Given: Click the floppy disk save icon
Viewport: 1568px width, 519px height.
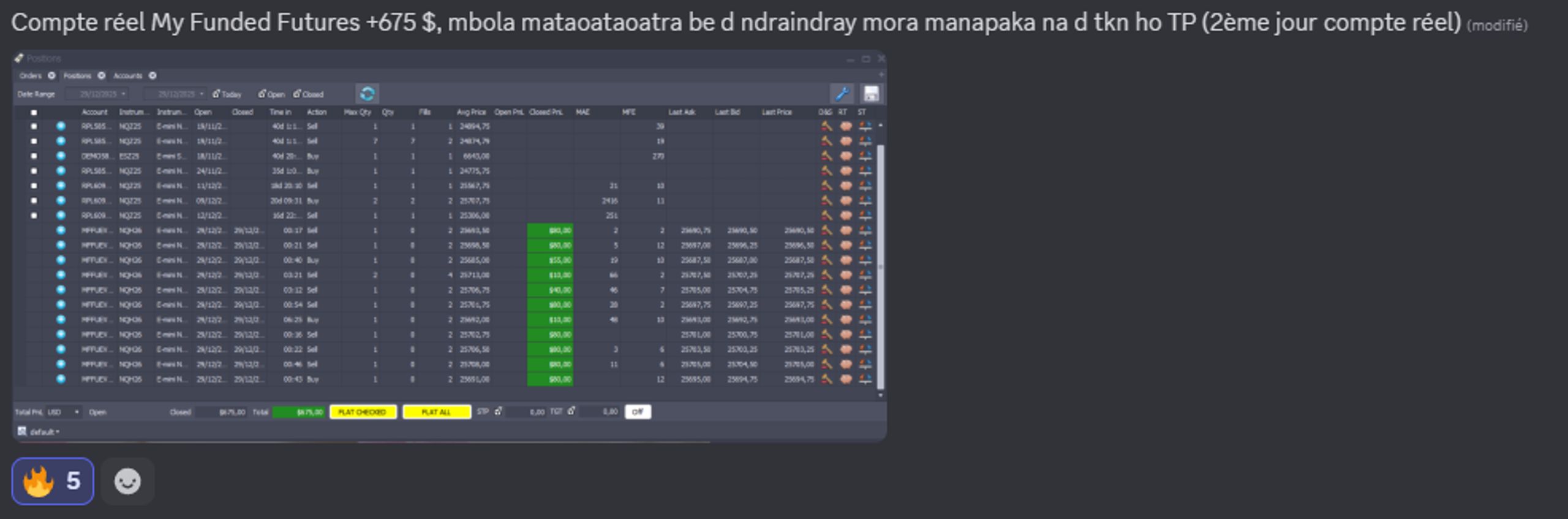Looking at the screenshot, I should click(871, 94).
